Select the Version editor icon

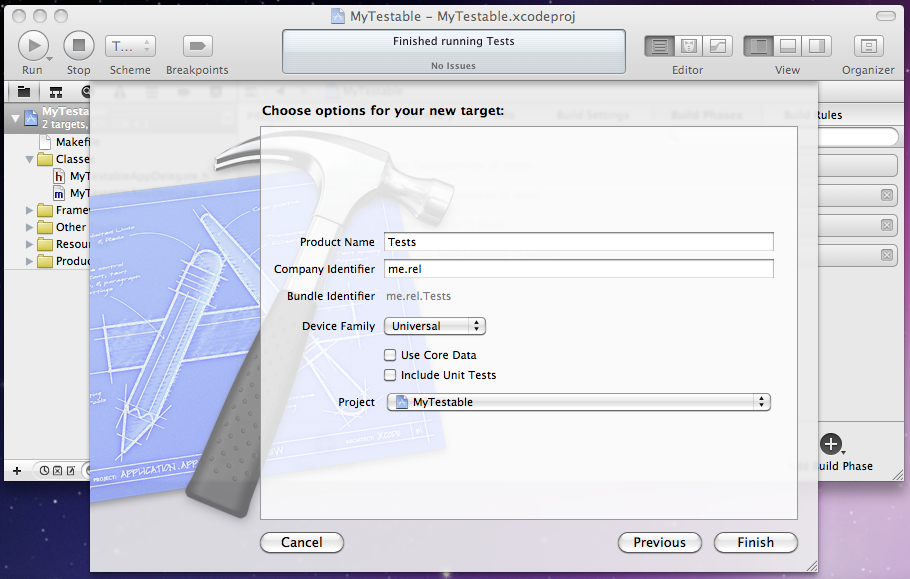pos(718,46)
